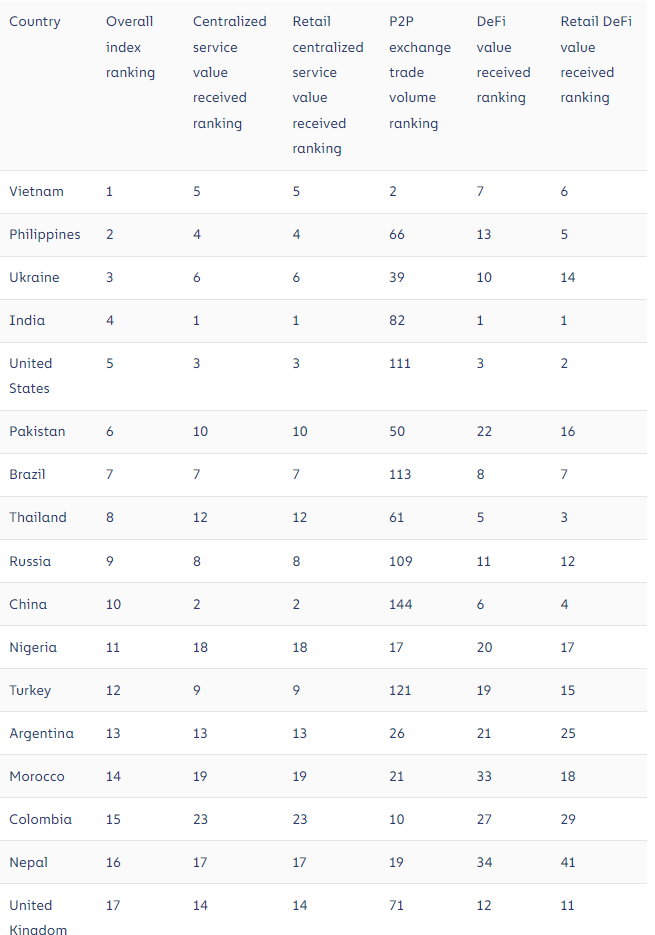The height and width of the screenshot is (935, 655).
Task: Click Turkey's P2P ranking value 121
Action: pos(400,690)
